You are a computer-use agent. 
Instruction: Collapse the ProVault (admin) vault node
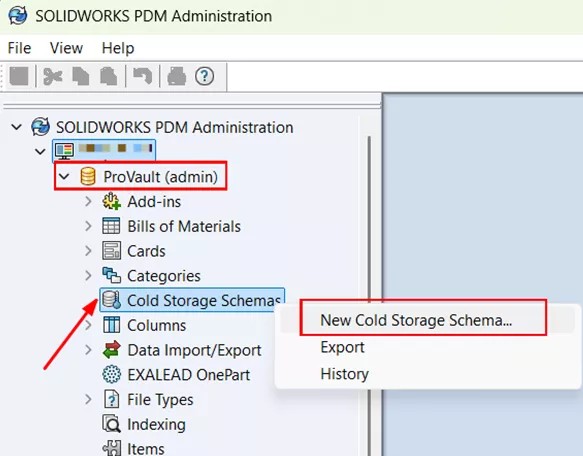point(64,176)
